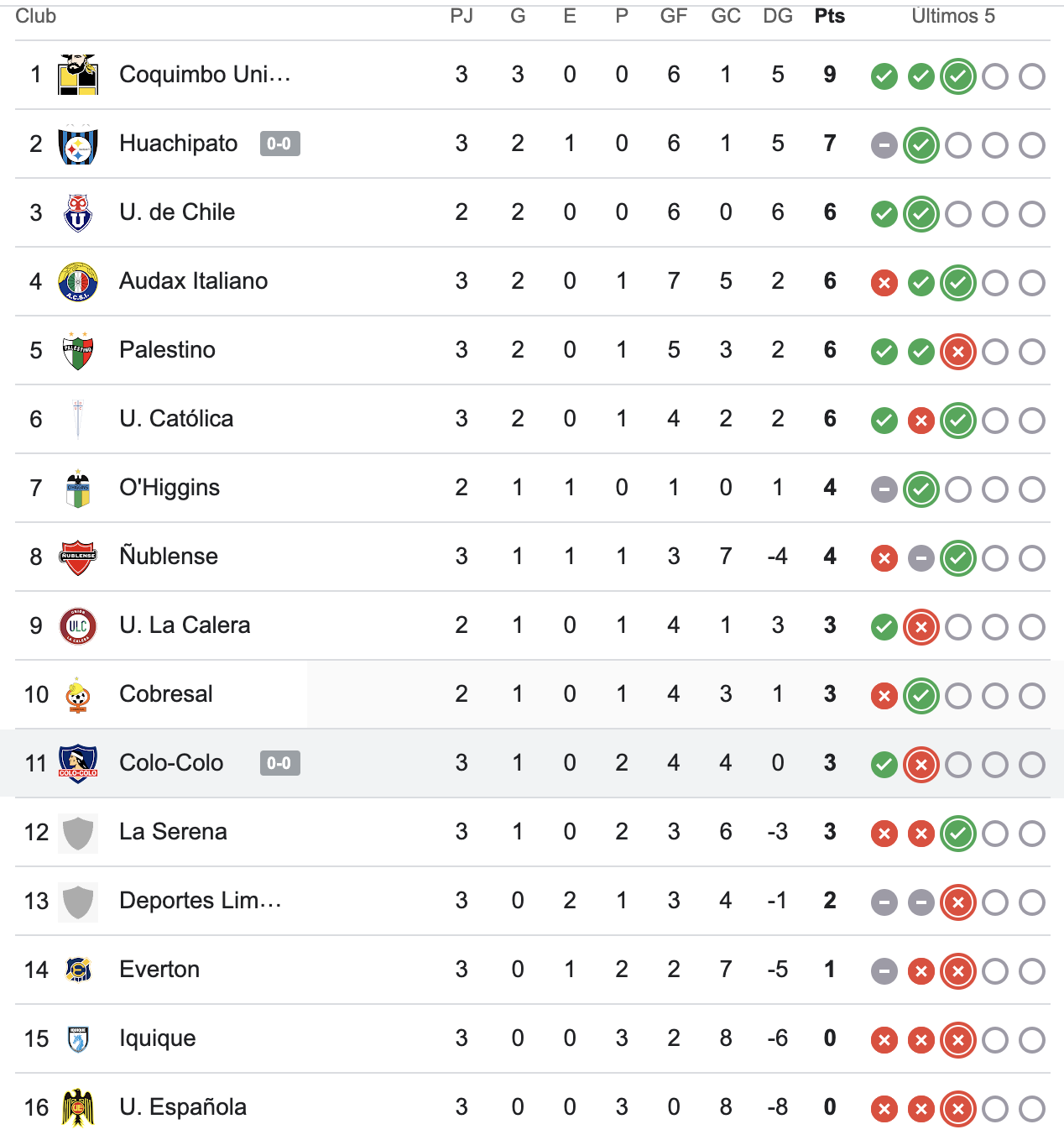The image size is (1064, 1140).
Task: Click the Pts column header
Action: [829, 15]
